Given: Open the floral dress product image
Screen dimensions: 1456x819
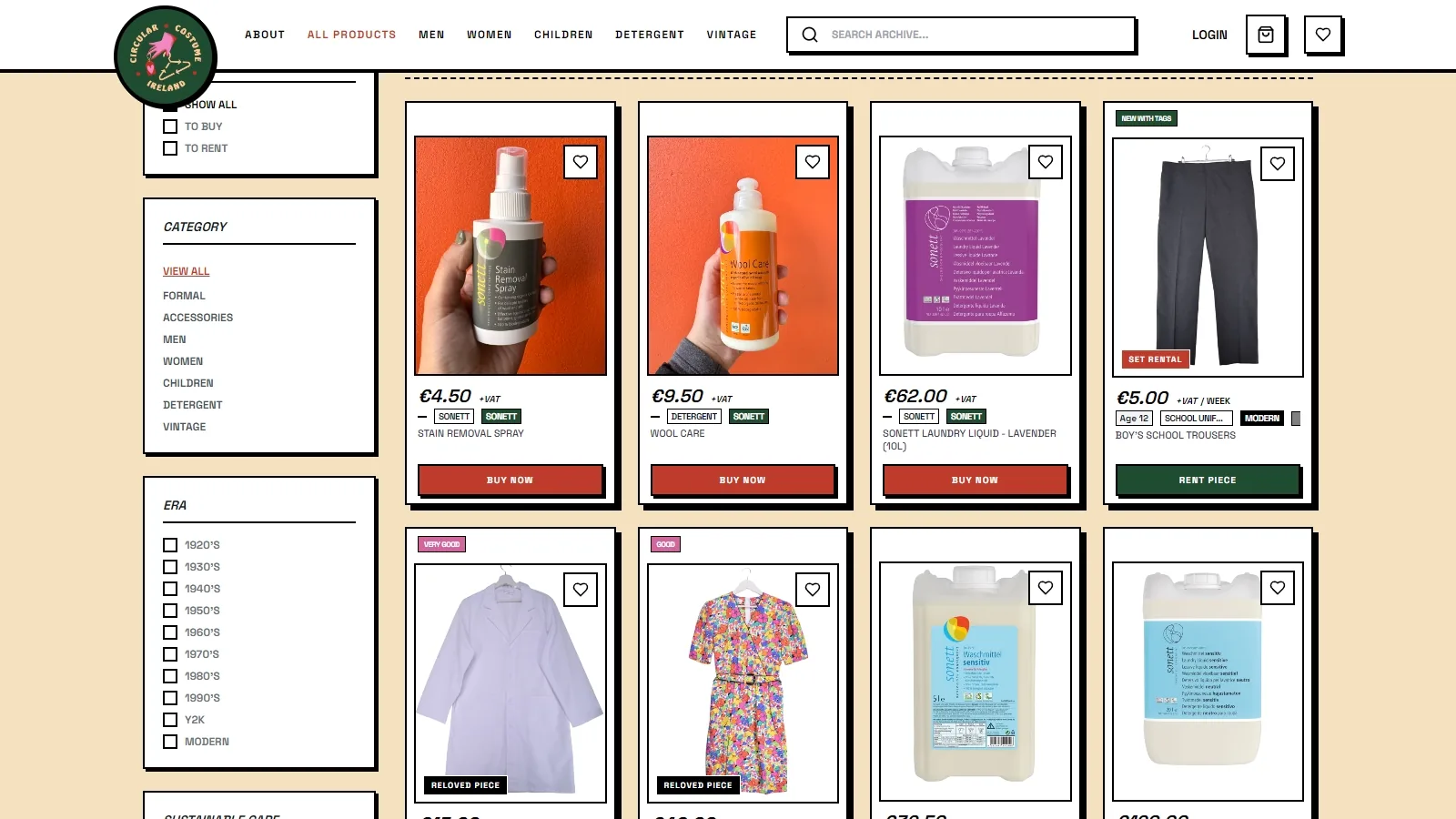Looking at the screenshot, I should 743,683.
